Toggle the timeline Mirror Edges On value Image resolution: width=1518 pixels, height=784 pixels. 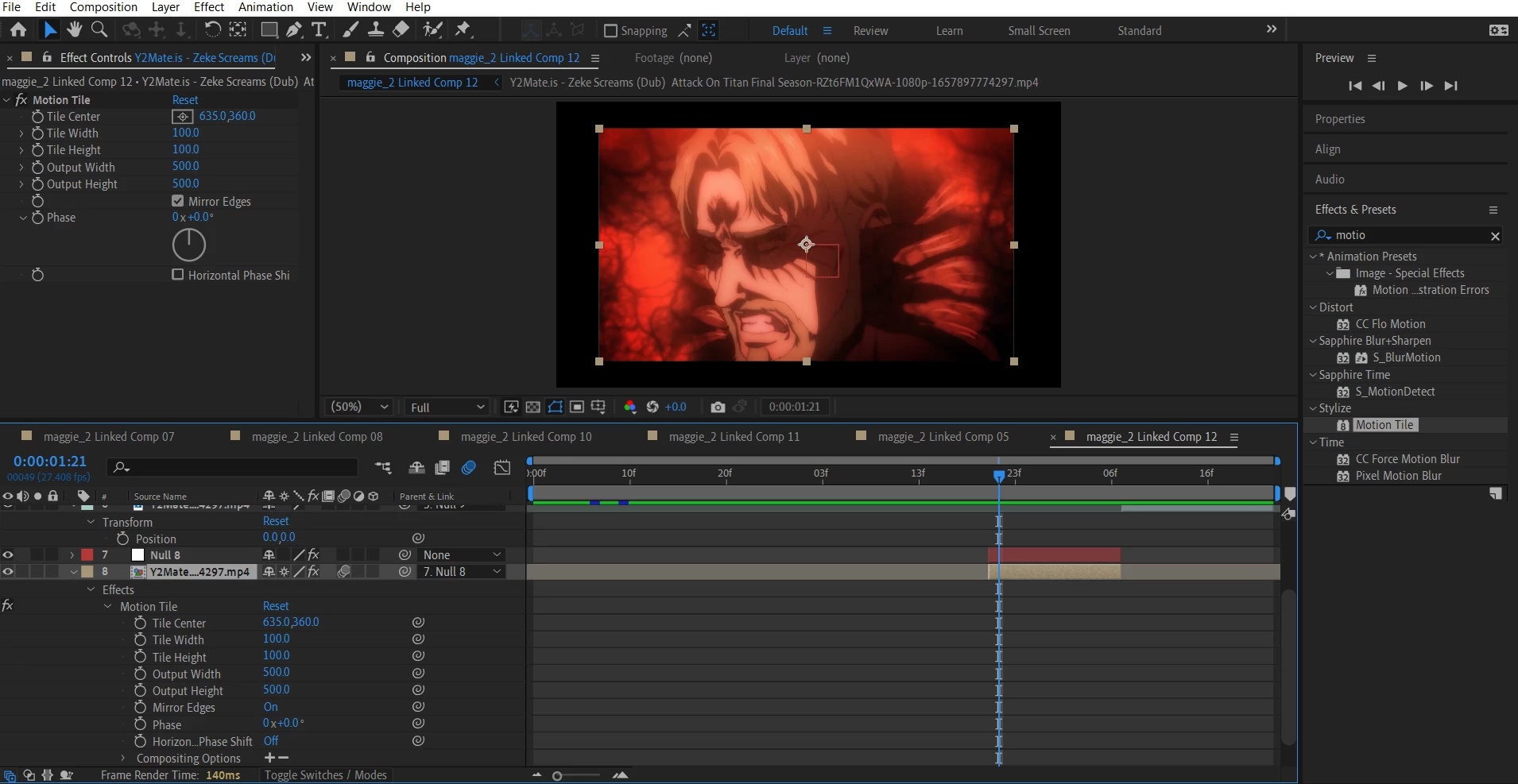(271, 707)
